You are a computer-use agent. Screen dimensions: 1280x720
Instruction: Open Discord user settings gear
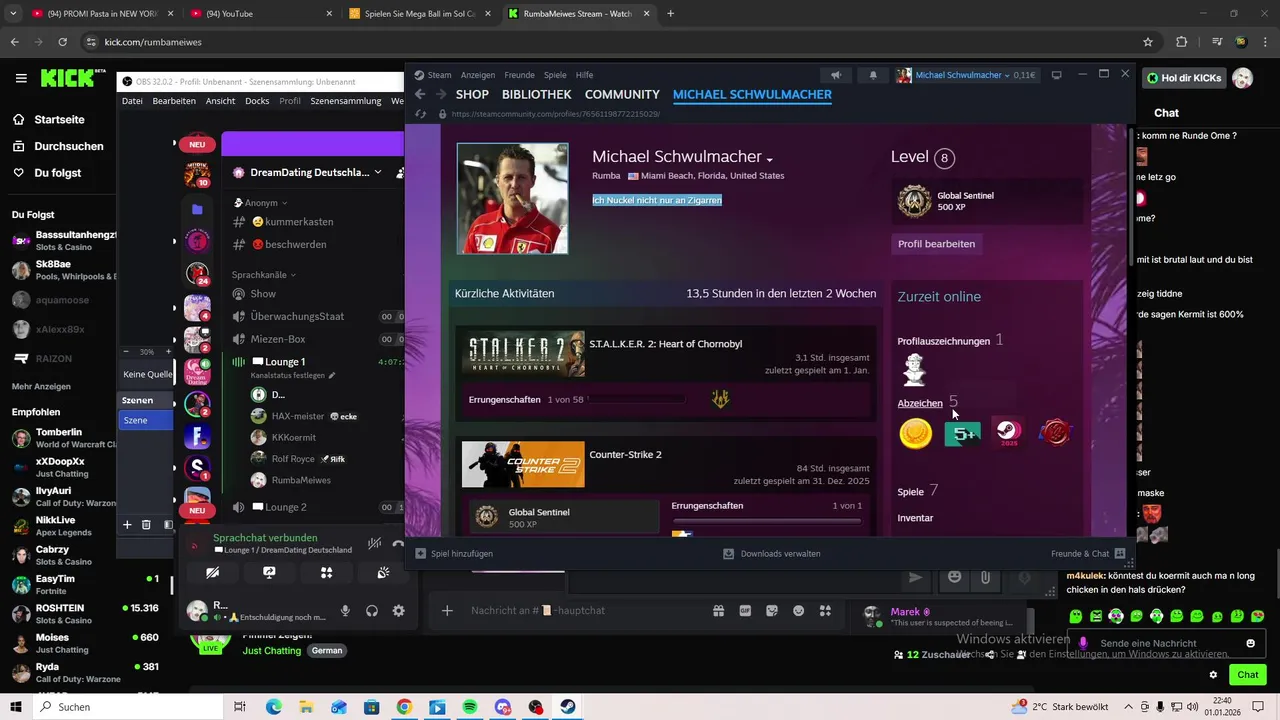coord(398,611)
